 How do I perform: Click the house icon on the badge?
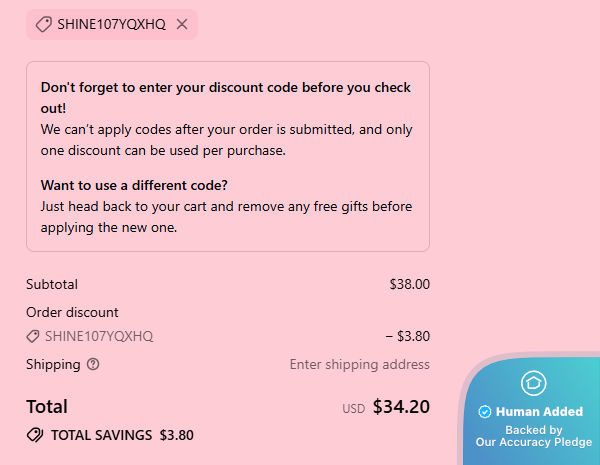point(533,383)
